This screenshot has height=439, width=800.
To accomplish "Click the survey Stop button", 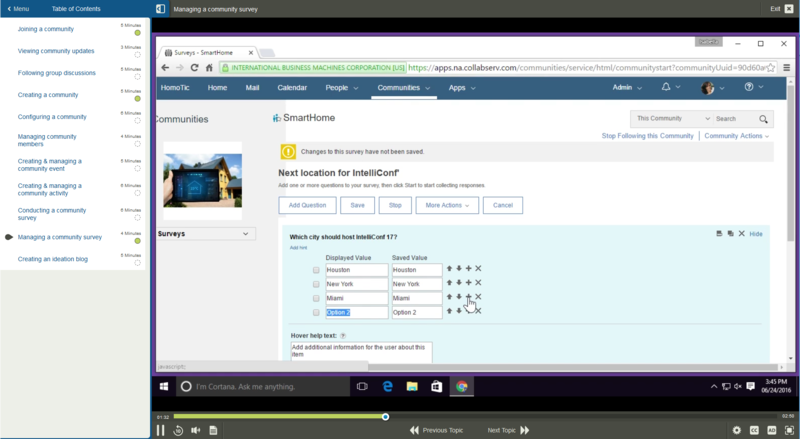I will (x=395, y=205).
